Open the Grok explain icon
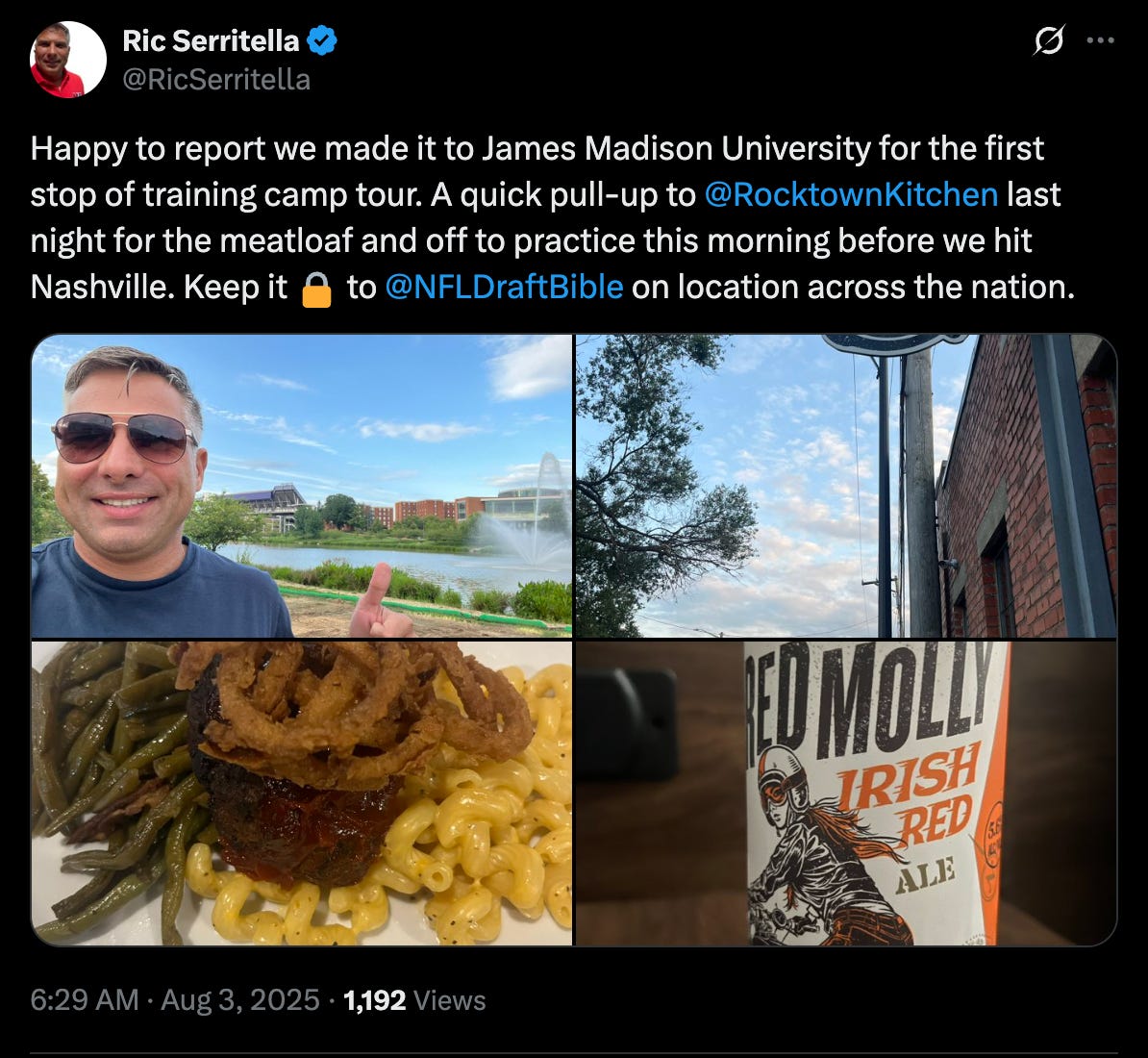Image resolution: width=1148 pixels, height=1058 pixels. pos(1048,40)
